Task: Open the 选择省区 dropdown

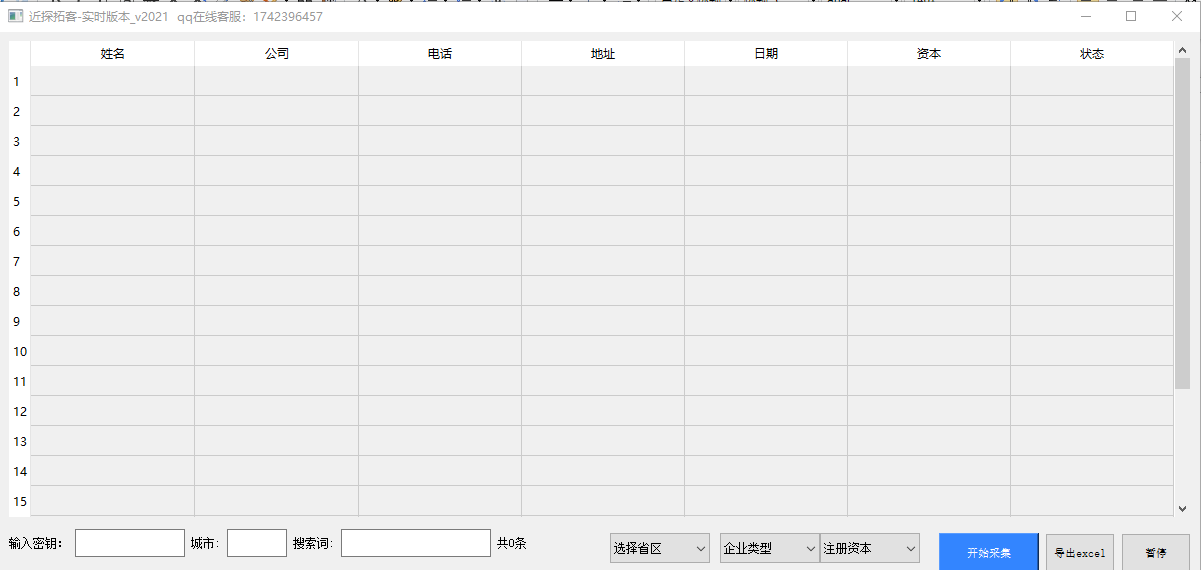Action: pos(660,548)
